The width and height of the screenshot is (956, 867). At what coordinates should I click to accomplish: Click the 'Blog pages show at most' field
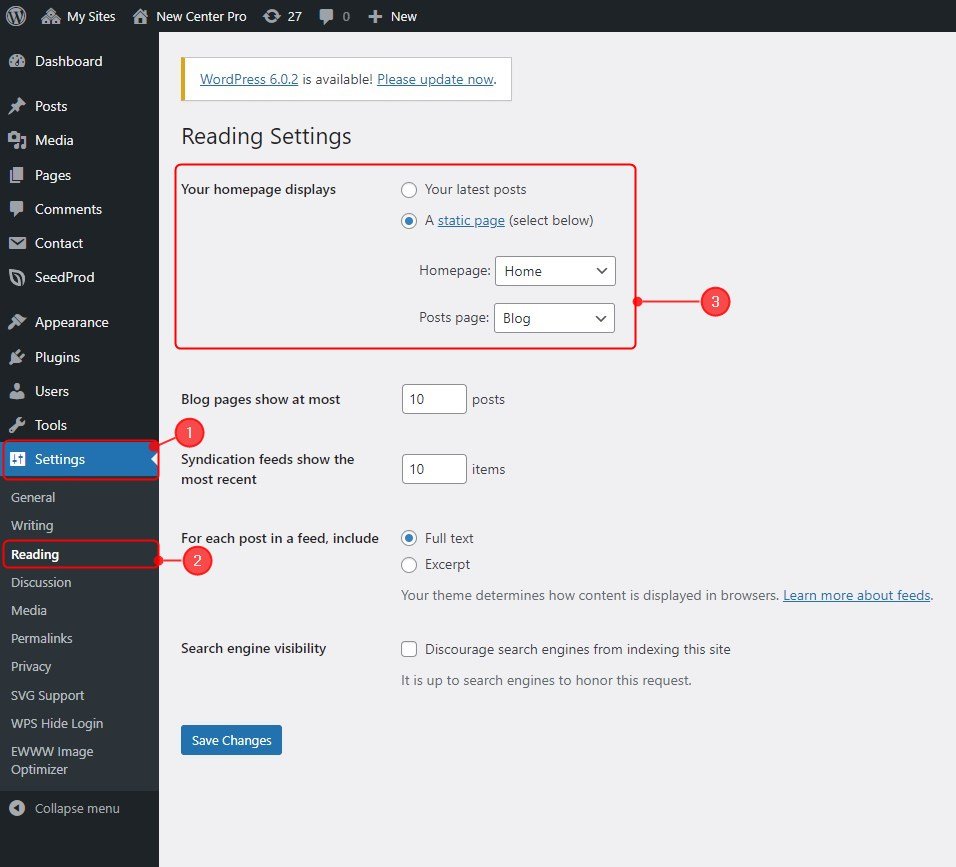[x=434, y=399]
